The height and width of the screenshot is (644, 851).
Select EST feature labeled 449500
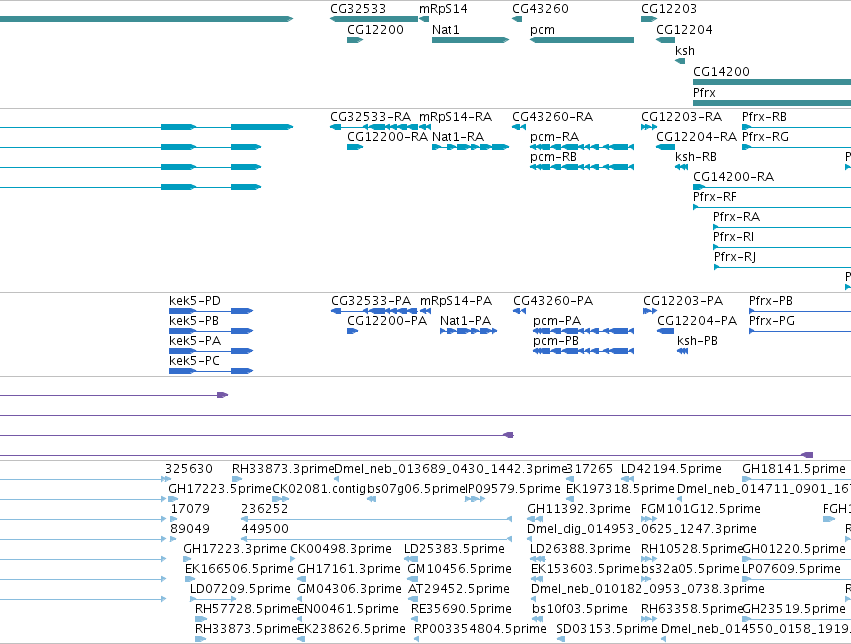(265, 529)
